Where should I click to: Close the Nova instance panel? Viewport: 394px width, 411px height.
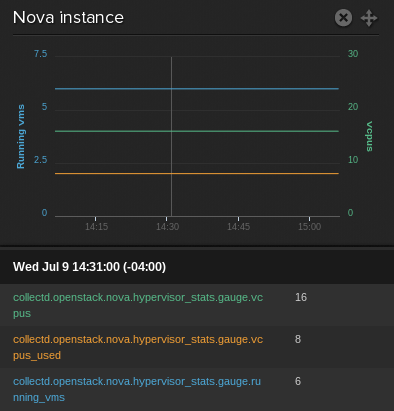point(343,18)
